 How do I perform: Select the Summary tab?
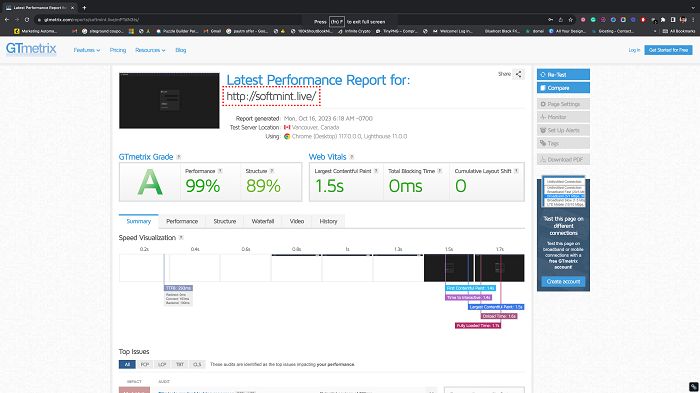point(138,222)
